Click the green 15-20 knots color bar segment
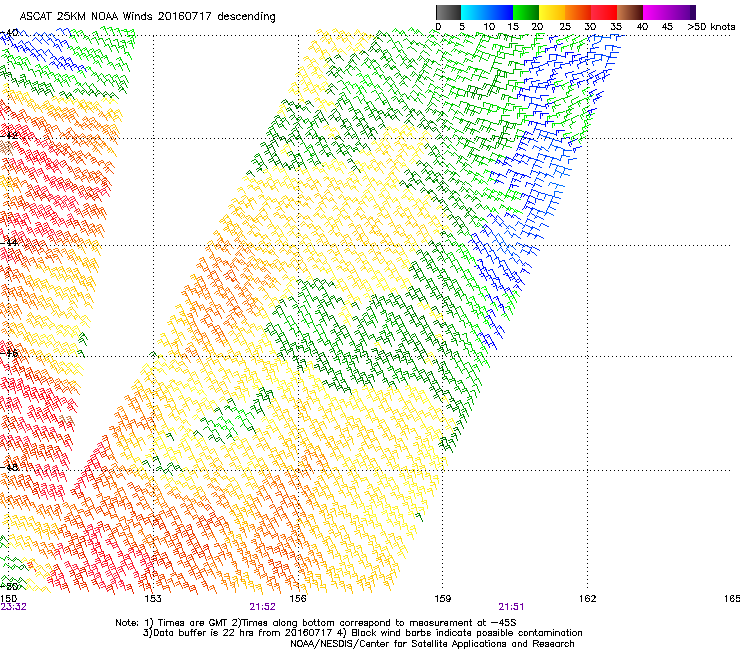The height and width of the screenshot is (650, 740). coord(526,12)
